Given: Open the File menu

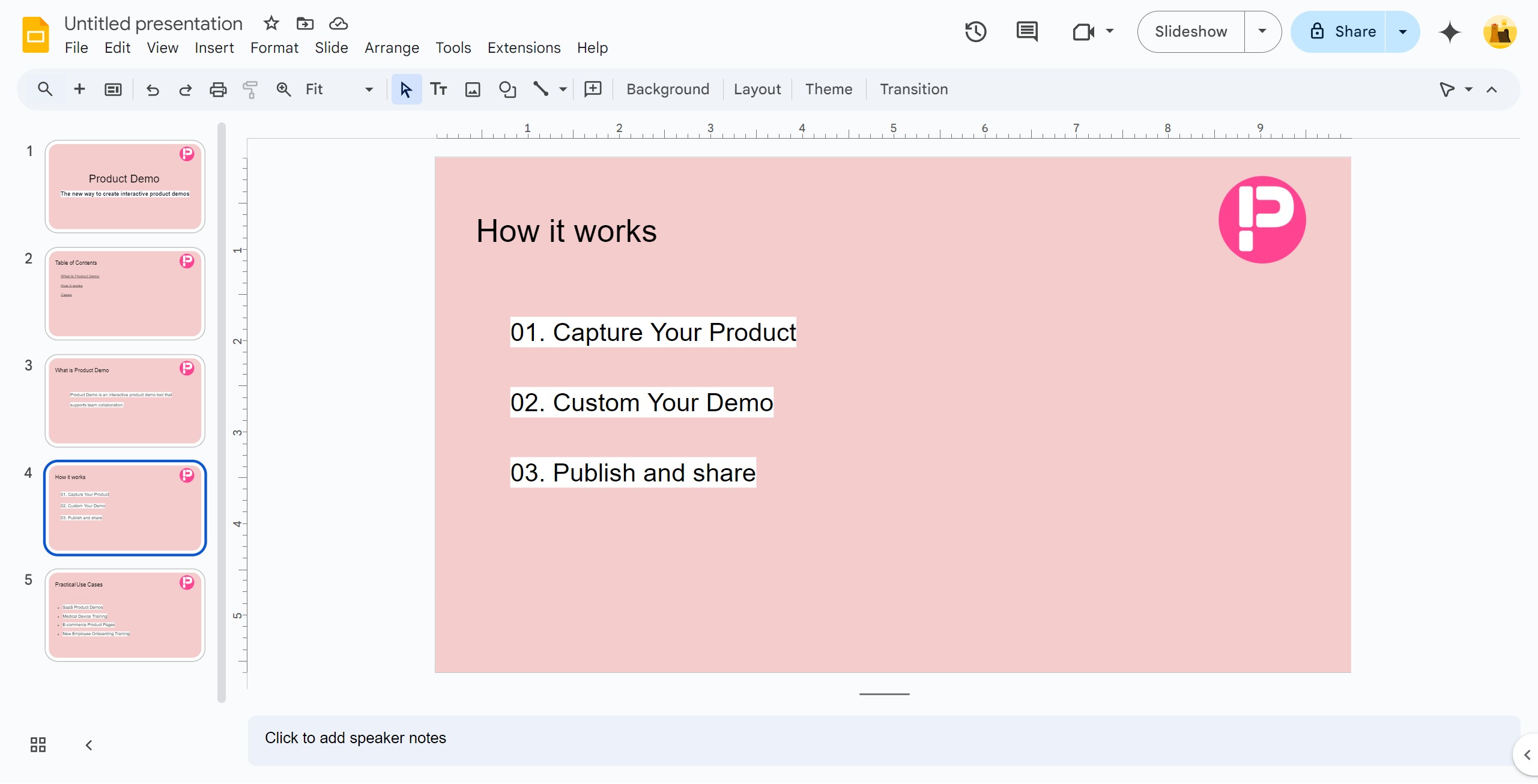Looking at the screenshot, I should (x=76, y=47).
